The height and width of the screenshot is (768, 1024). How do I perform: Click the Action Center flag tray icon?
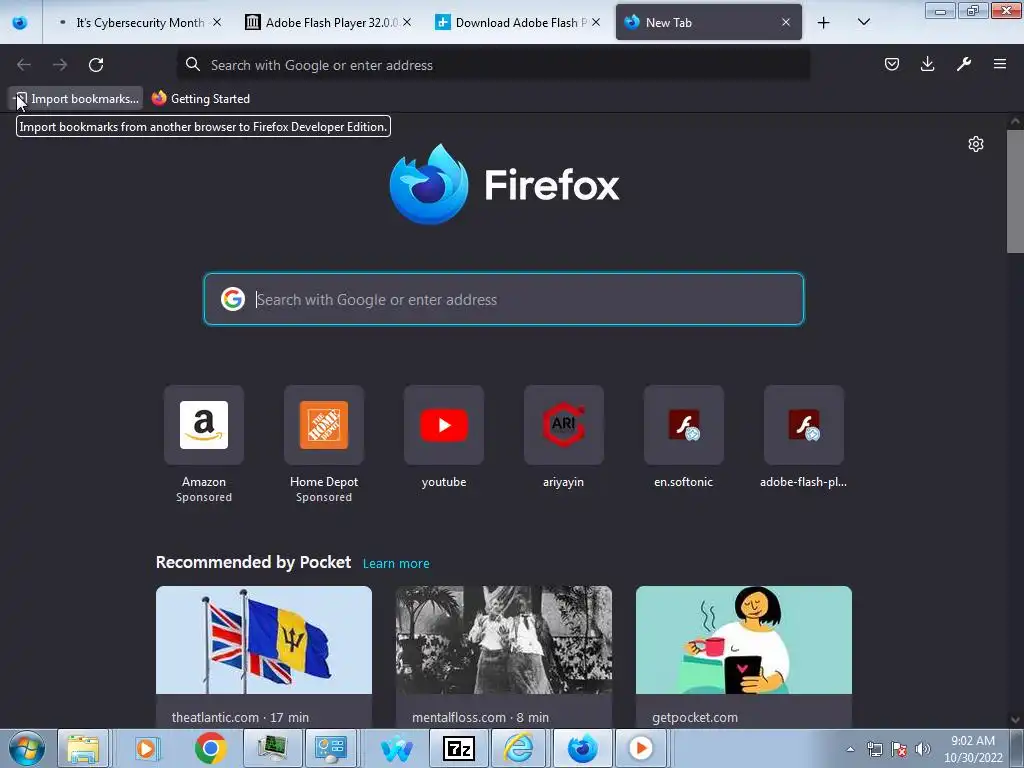[x=899, y=749]
